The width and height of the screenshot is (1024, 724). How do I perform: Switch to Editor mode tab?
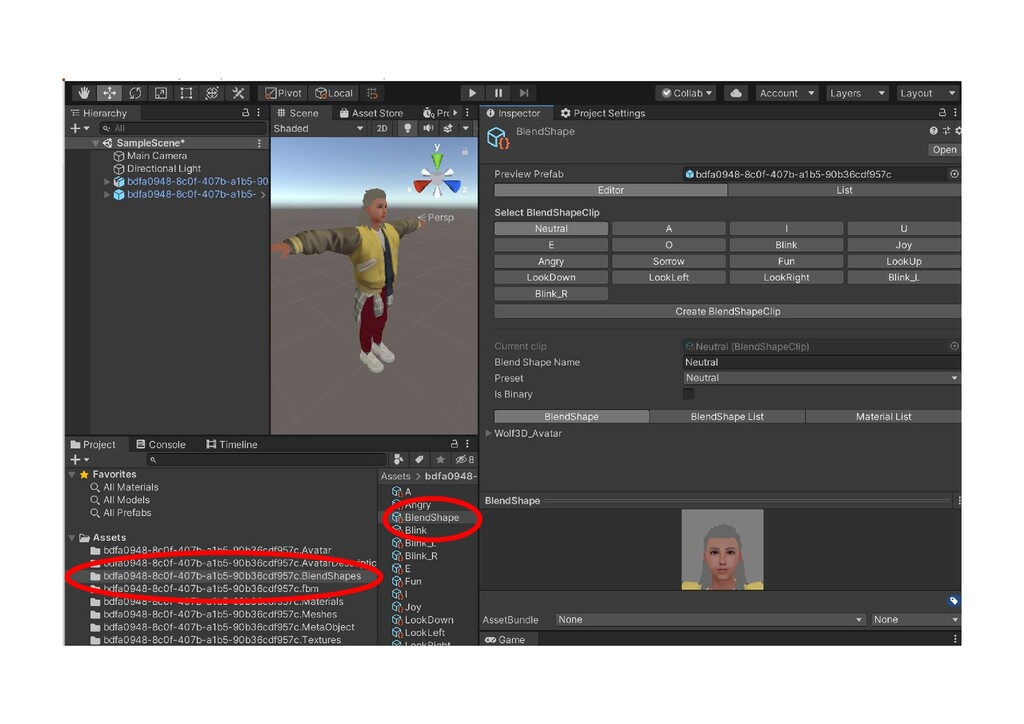(x=611, y=191)
